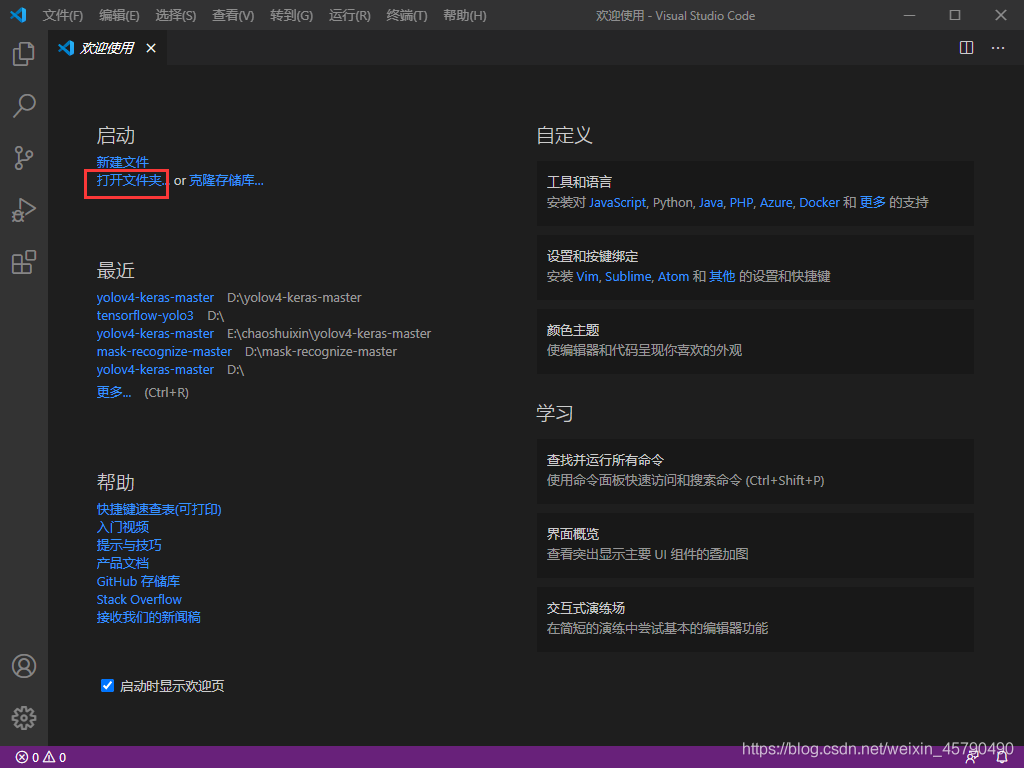The width and height of the screenshot is (1024, 768).
Task: Open the 查看(V) menu
Action: (x=233, y=16)
